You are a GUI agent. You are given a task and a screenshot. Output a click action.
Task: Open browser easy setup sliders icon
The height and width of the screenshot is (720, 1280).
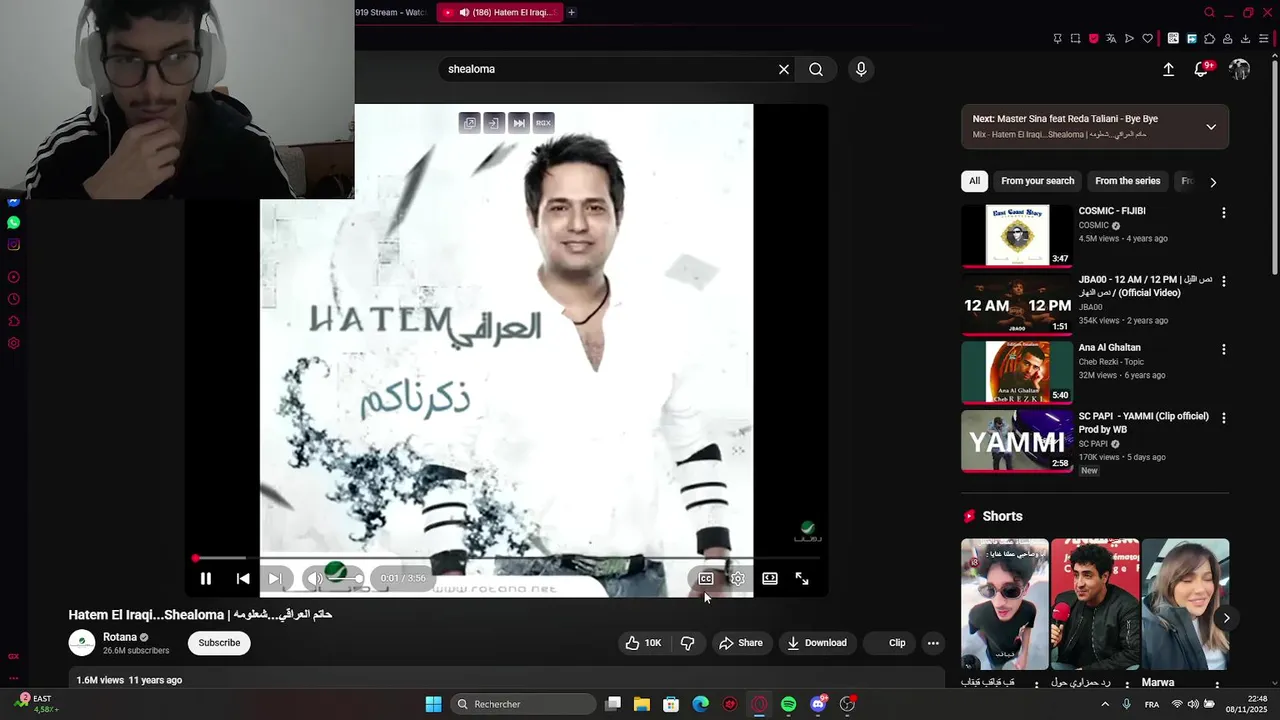(x=1264, y=39)
